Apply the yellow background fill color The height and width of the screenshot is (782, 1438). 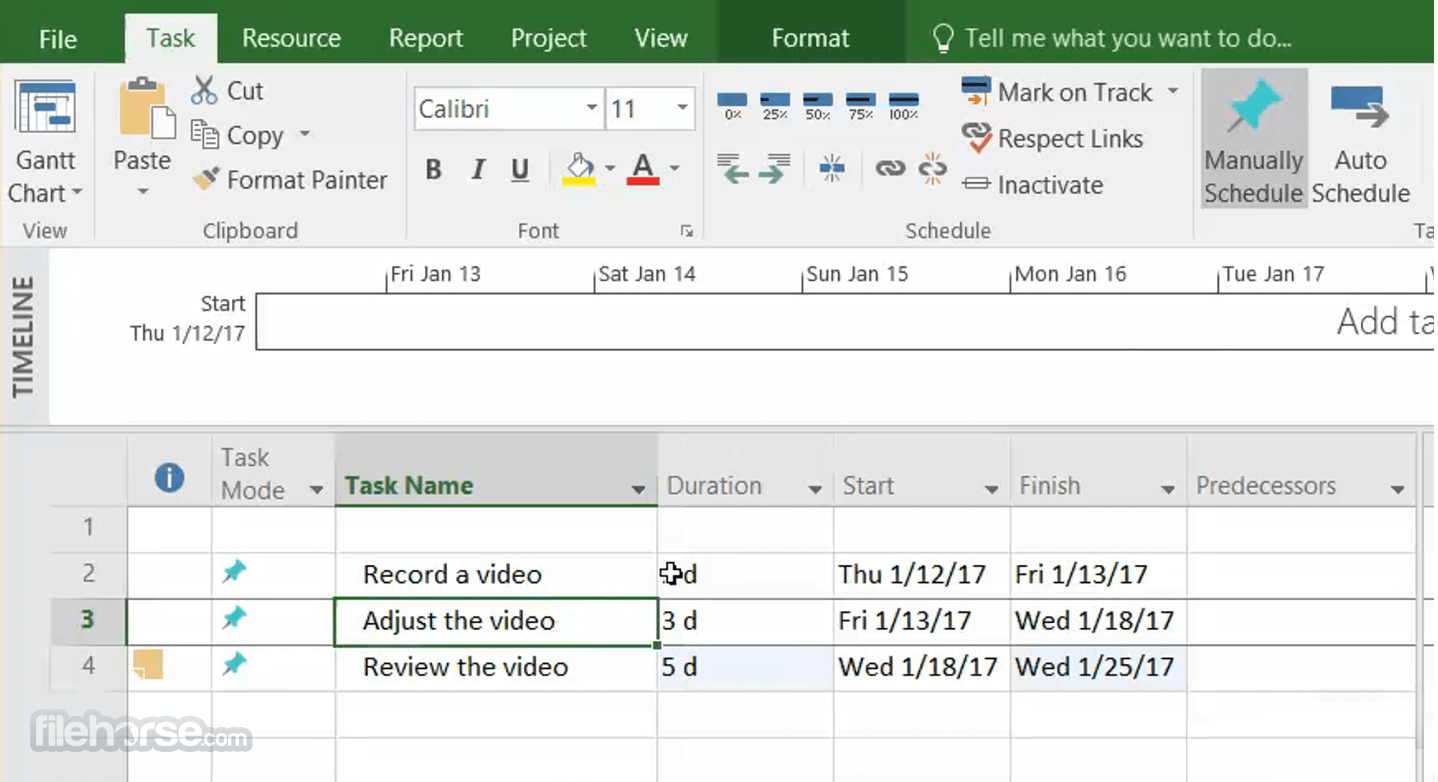click(579, 169)
